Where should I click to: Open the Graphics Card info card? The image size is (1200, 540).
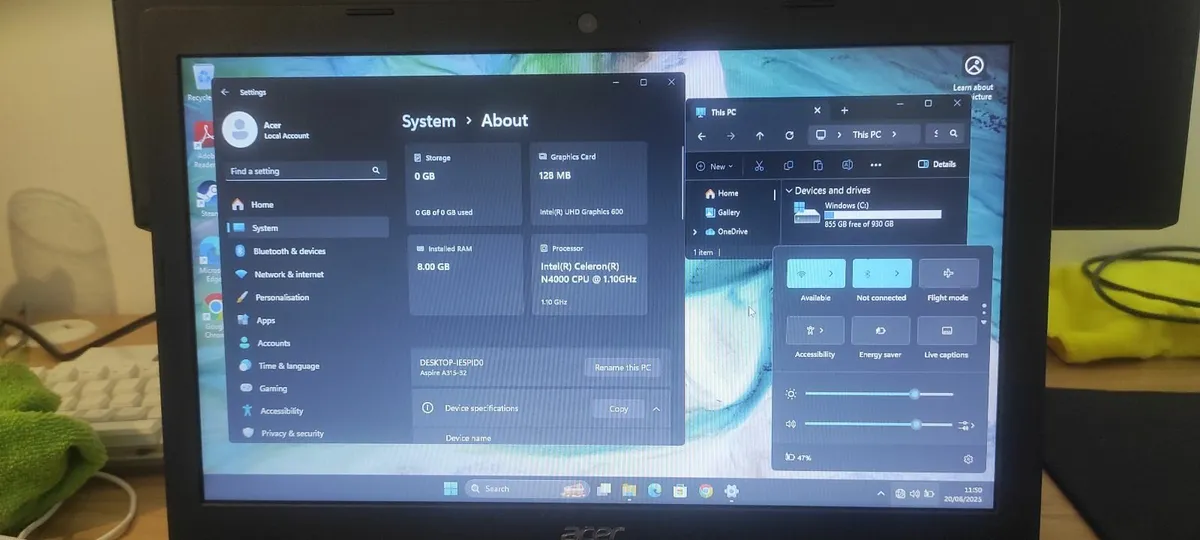click(589, 184)
